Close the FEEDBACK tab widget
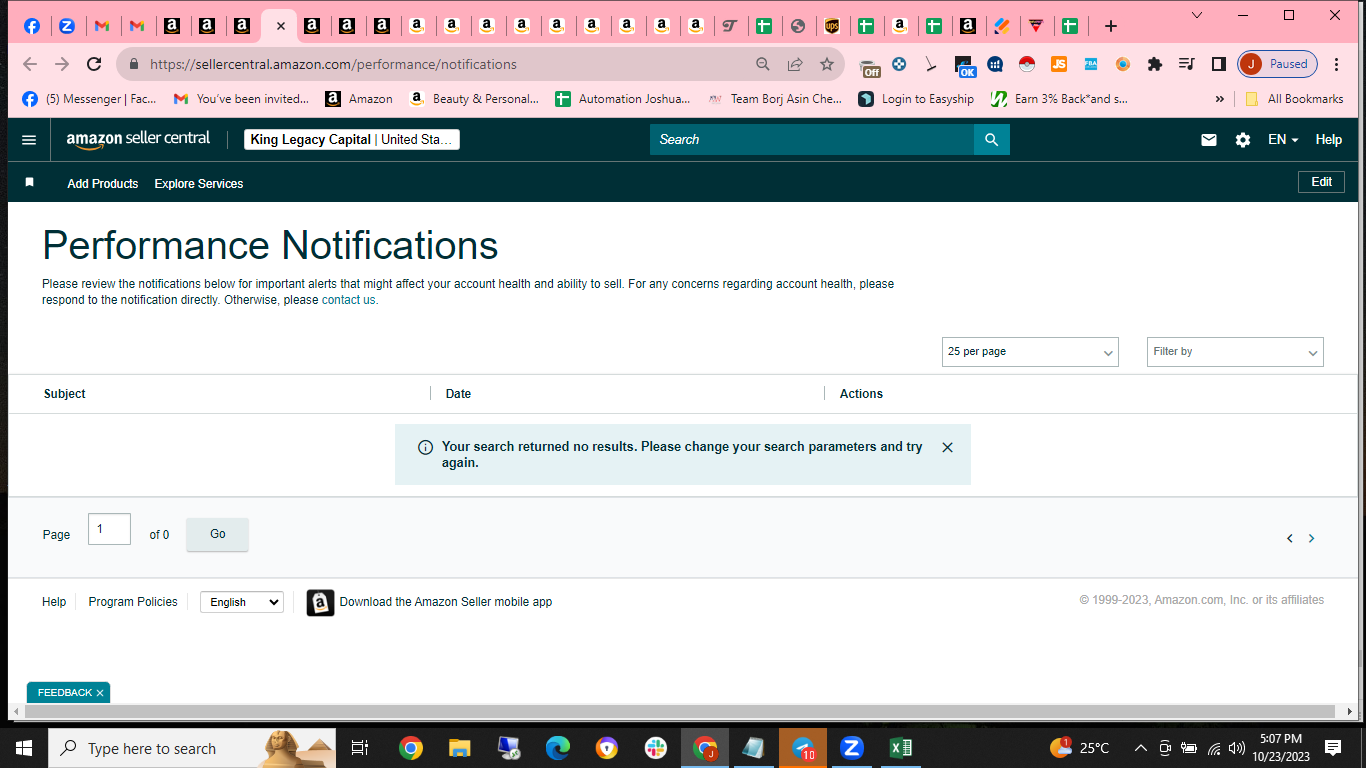 [x=100, y=693]
